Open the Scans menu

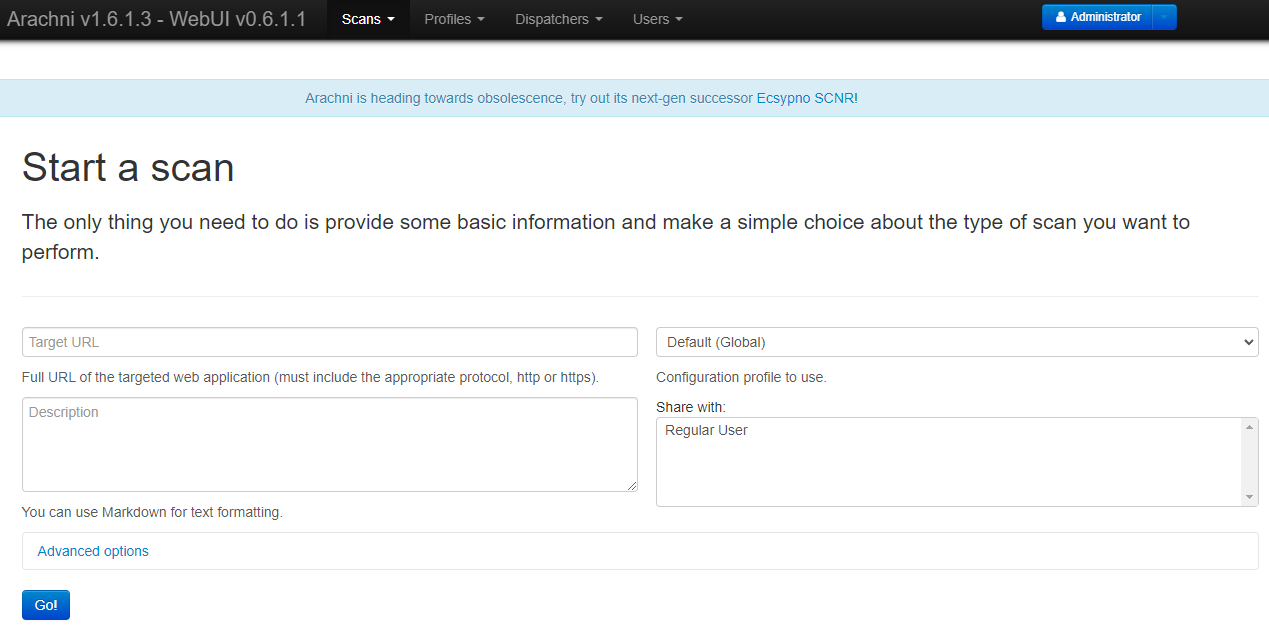tap(367, 19)
